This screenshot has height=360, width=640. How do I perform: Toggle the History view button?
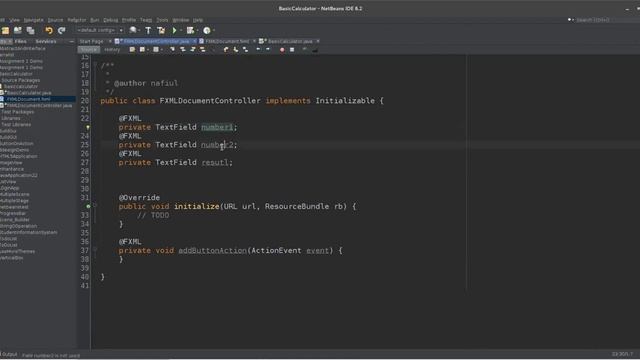[112, 50]
